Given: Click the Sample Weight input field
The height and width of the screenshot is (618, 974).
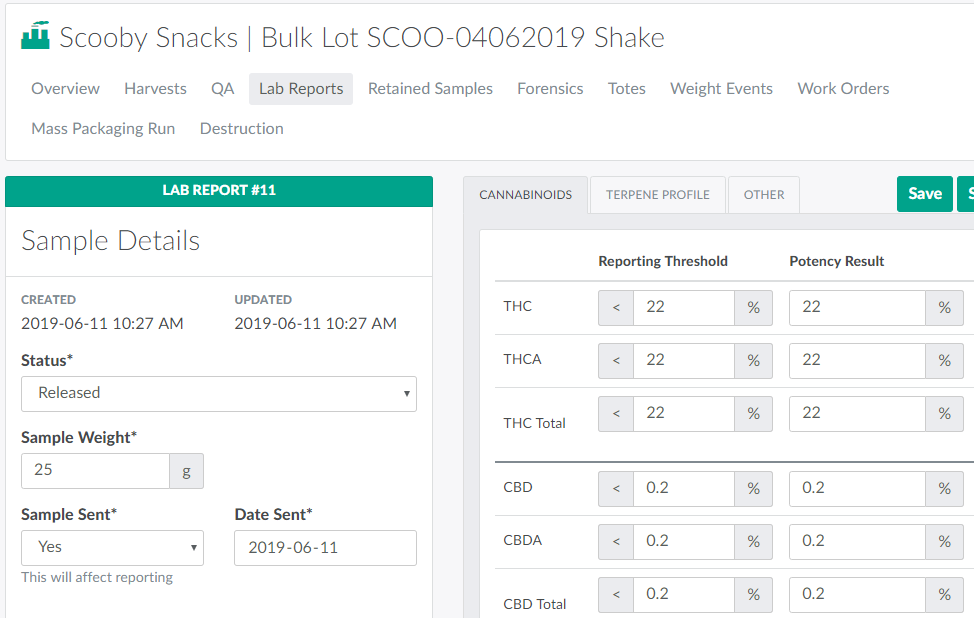Looking at the screenshot, I should pos(95,471).
